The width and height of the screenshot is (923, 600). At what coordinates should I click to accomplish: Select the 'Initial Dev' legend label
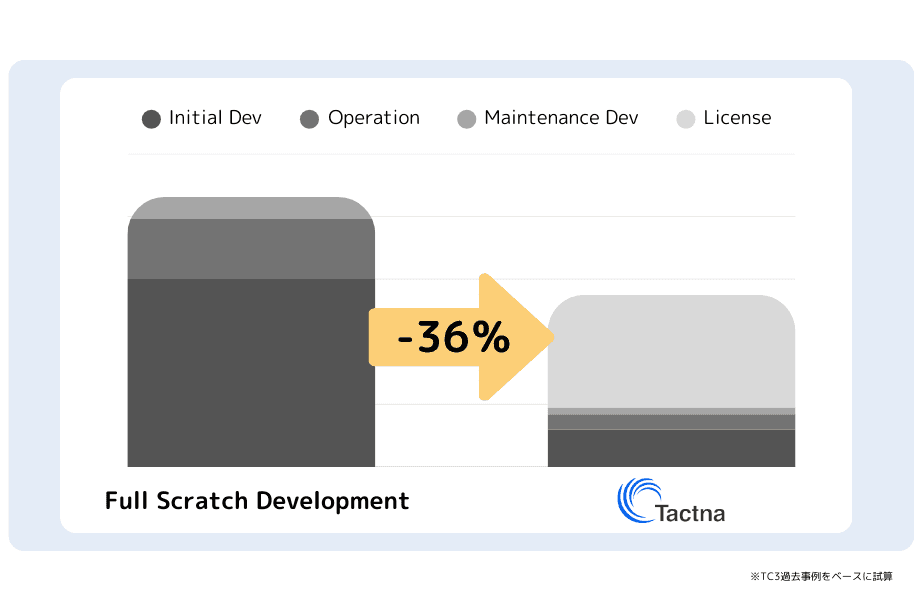point(215,118)
